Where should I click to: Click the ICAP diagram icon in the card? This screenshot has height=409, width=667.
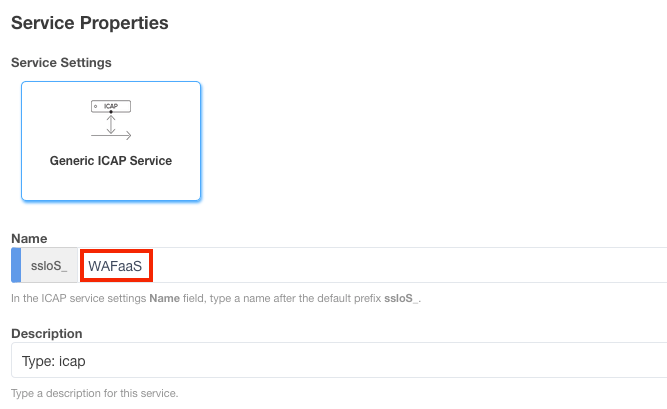click(111, 119)
